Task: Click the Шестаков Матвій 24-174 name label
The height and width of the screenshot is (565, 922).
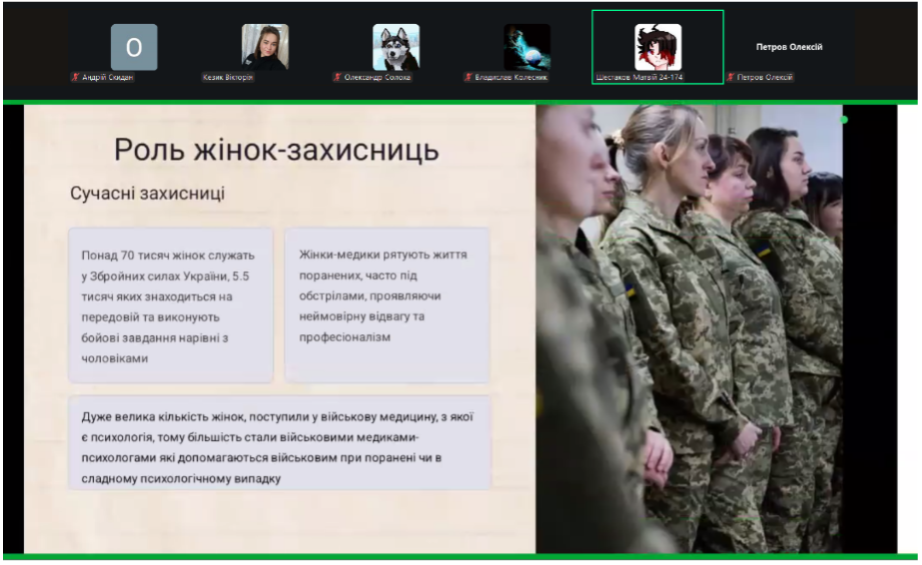Action: (x=640, y=77)
